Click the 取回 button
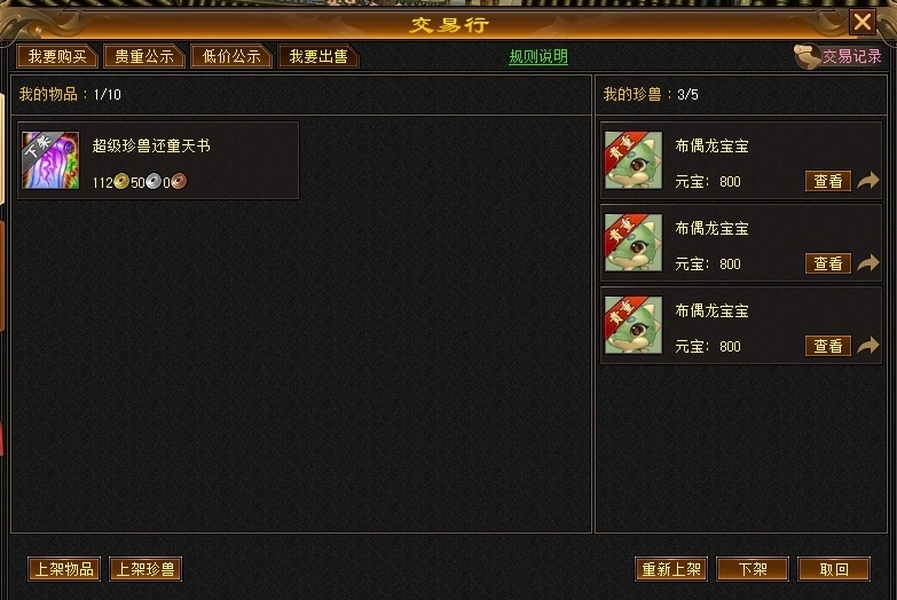 pyautogui.click(x=834, y=569)
